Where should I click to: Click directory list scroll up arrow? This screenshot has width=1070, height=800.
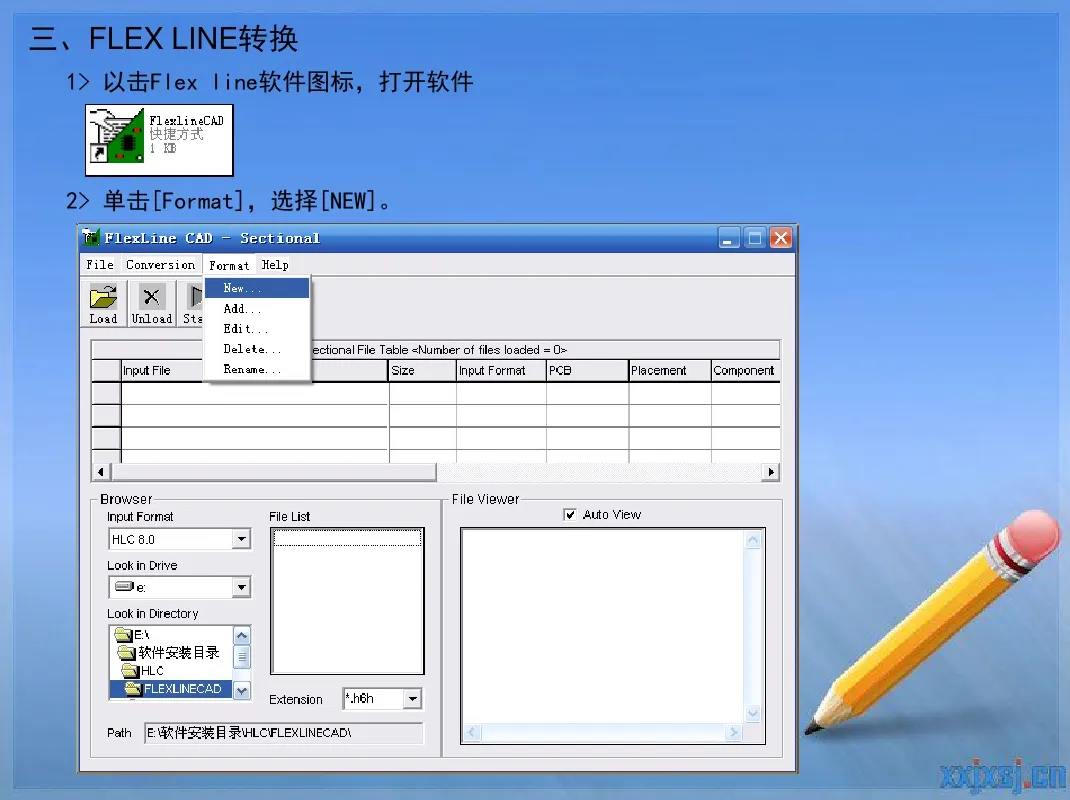coord(242,635)
